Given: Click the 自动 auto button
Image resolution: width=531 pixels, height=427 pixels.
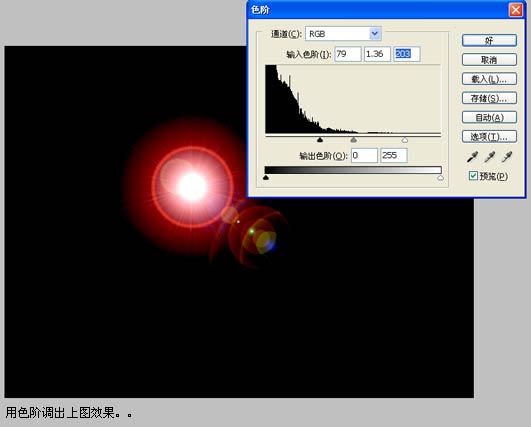Looking at the screenshot, I should (x=489, y=118).
